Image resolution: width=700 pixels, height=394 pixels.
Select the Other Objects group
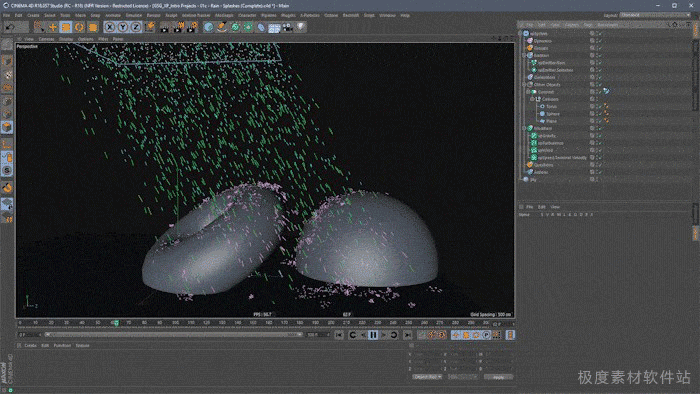tap(547, 84)
